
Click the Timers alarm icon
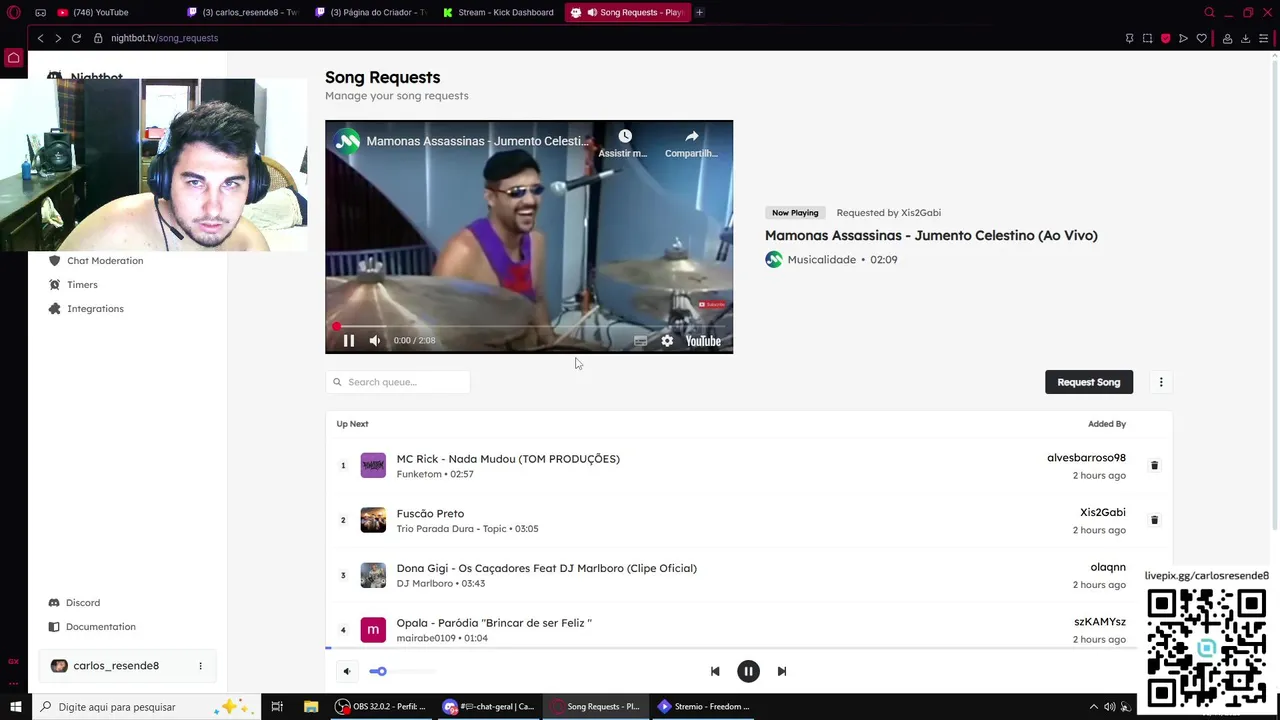[x=54, y=285]
